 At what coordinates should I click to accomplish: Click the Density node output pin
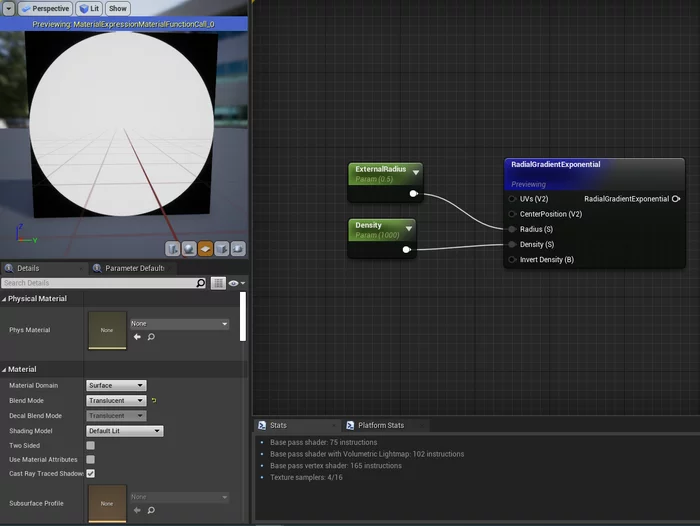[x=406, y=250]
